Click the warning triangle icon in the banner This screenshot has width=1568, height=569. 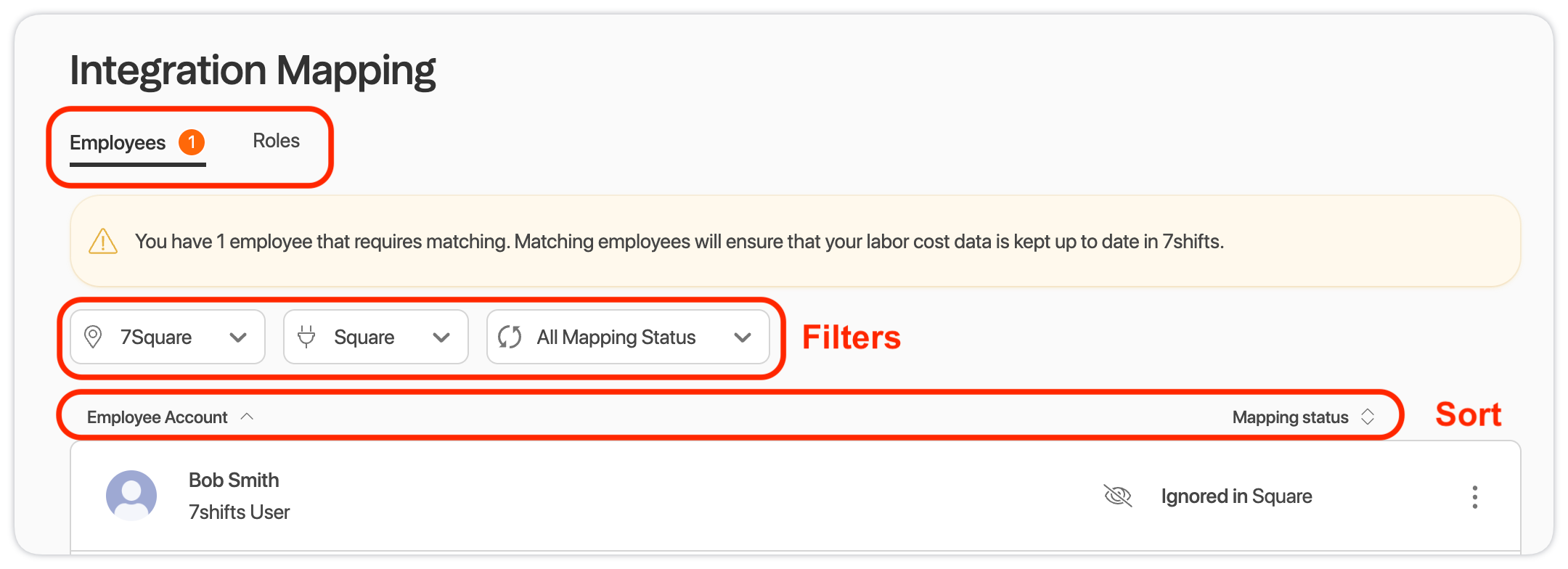(103, 242)
